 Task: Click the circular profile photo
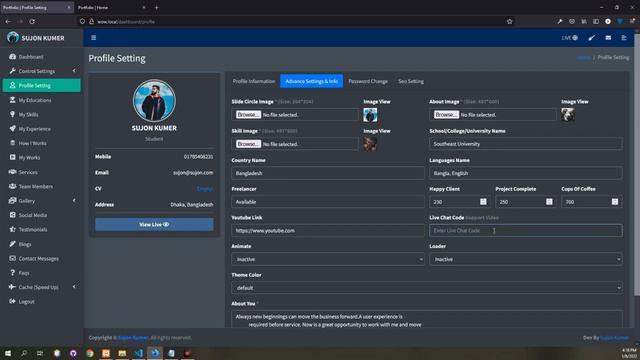coord(154,100)
